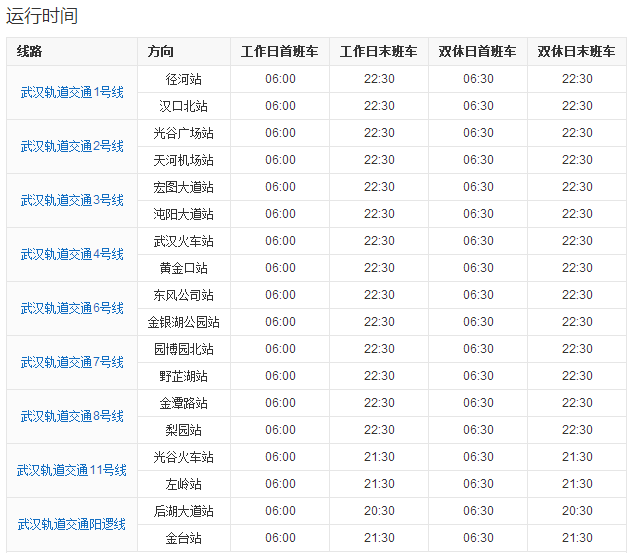This screenshot has width=630, height=553.
Task: Open the 武汉轨道交通7号线 link
Action: point(72,362)
